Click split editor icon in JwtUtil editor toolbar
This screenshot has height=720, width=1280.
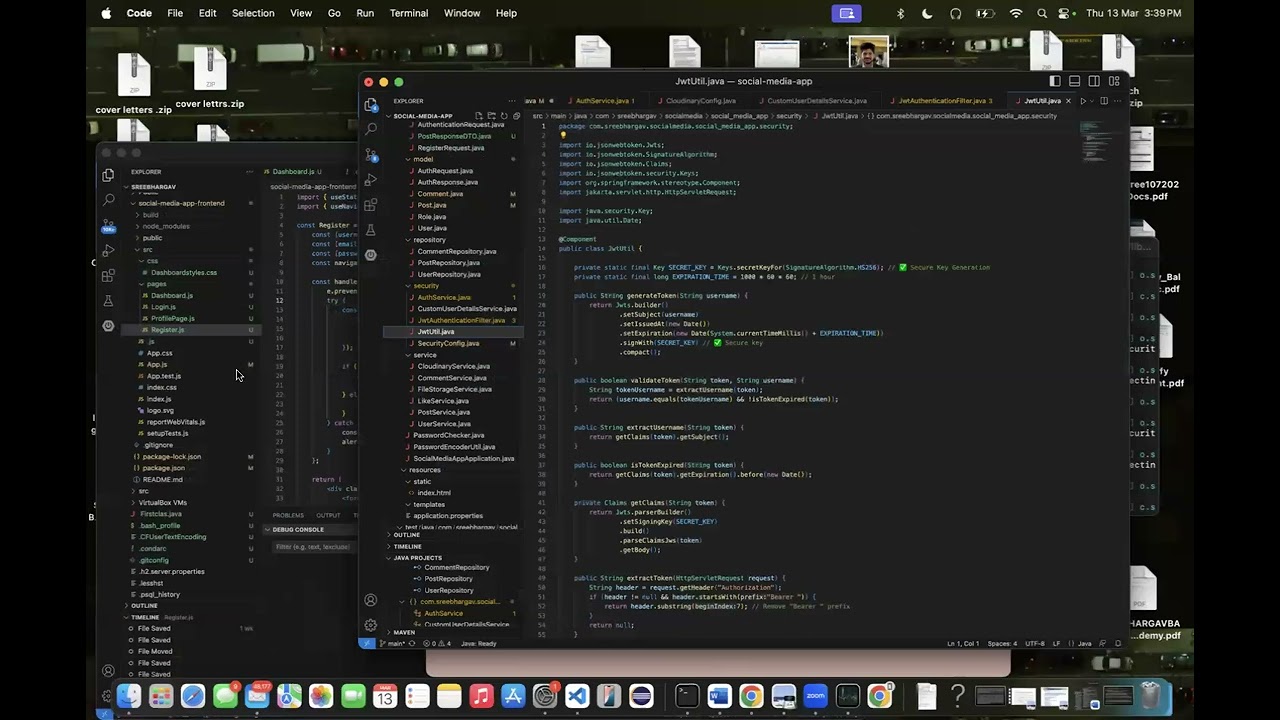pyautogui.click(x=1104, y=101)
